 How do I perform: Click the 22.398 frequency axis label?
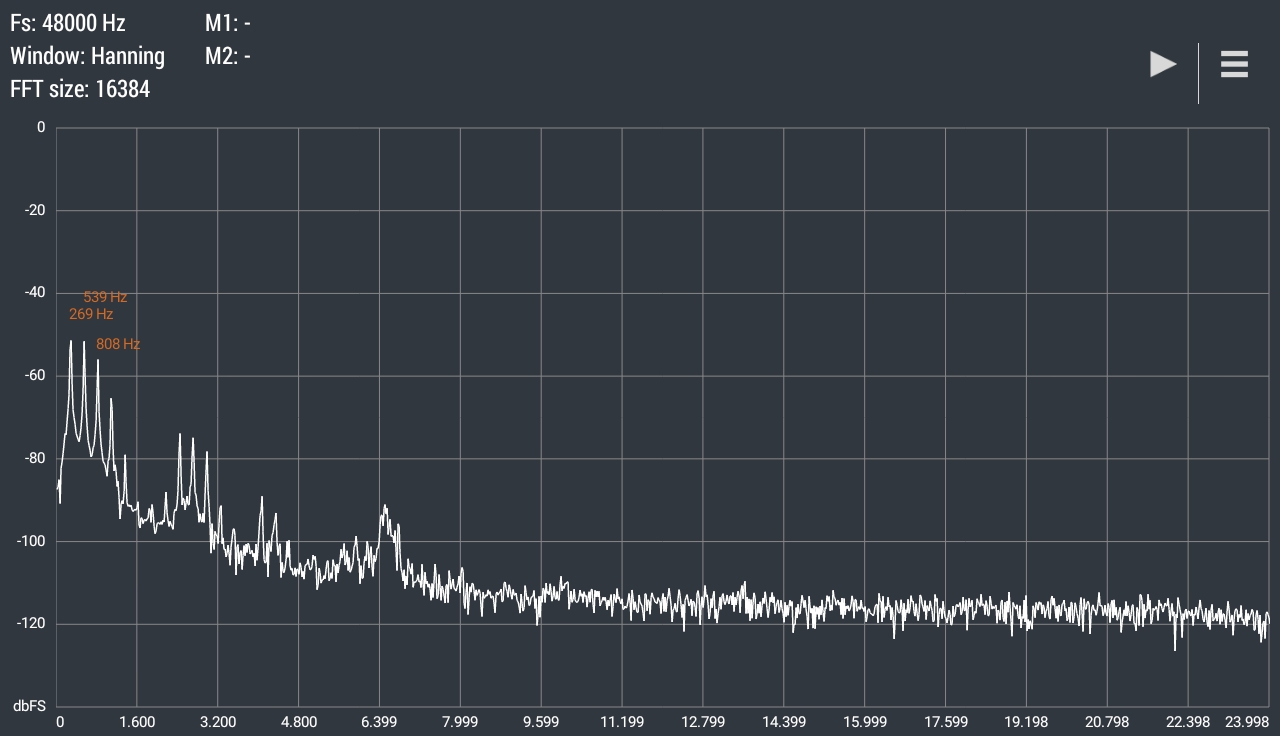coord(1188,722)
